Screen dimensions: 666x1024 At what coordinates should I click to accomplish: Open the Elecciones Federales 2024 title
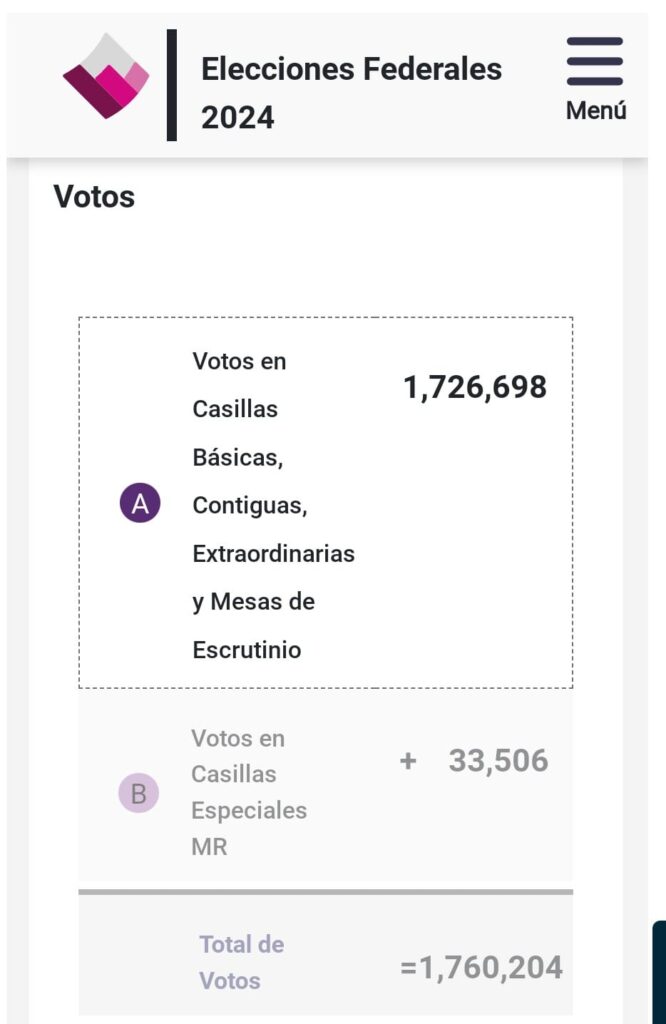coord(351,93)
